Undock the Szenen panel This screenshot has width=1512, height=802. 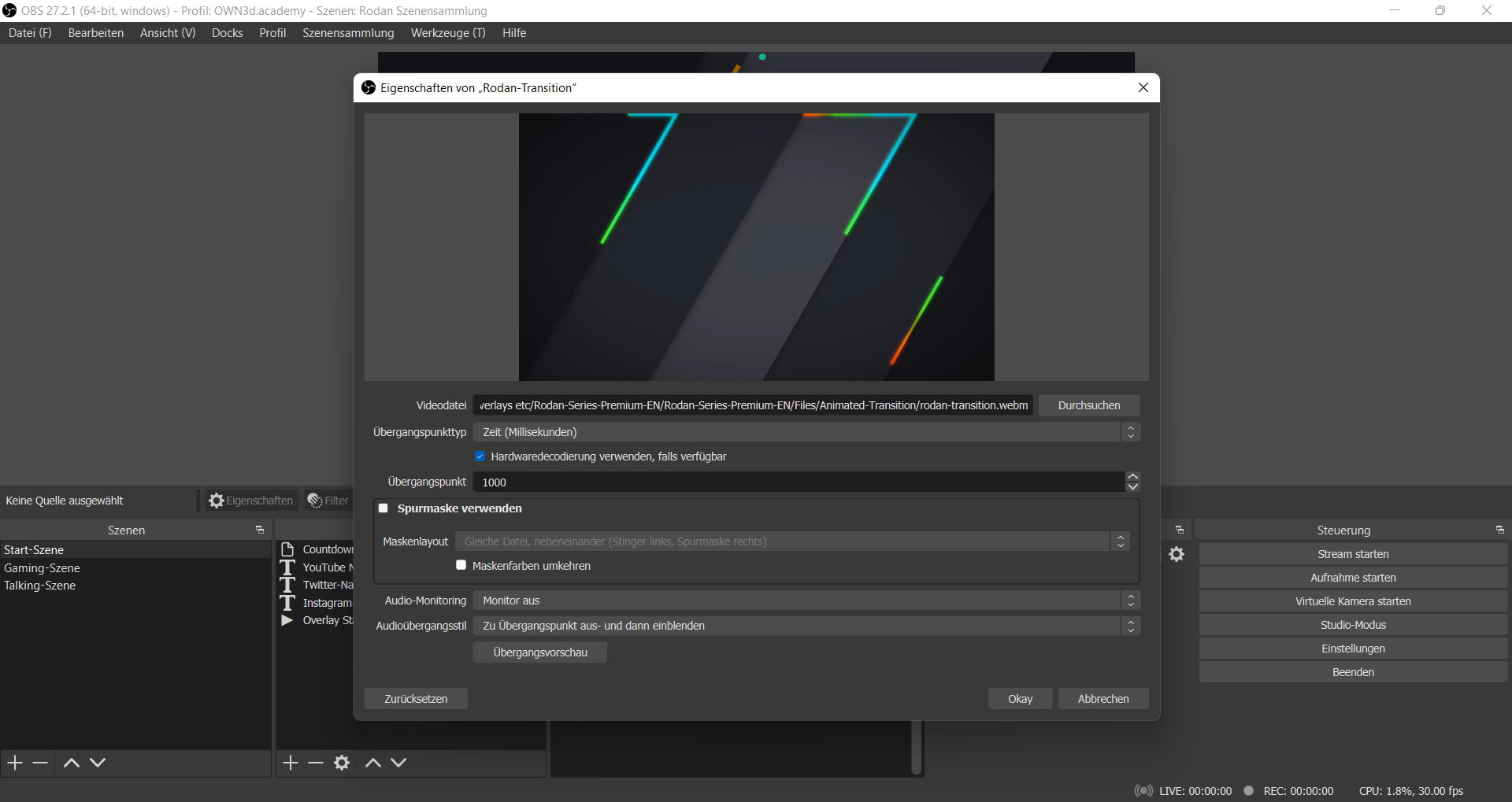(x=260, y=530)
